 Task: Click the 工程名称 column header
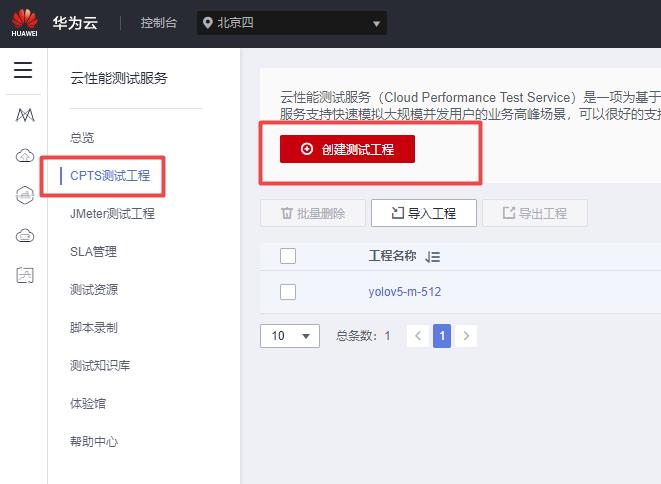[x=392, y=256]
